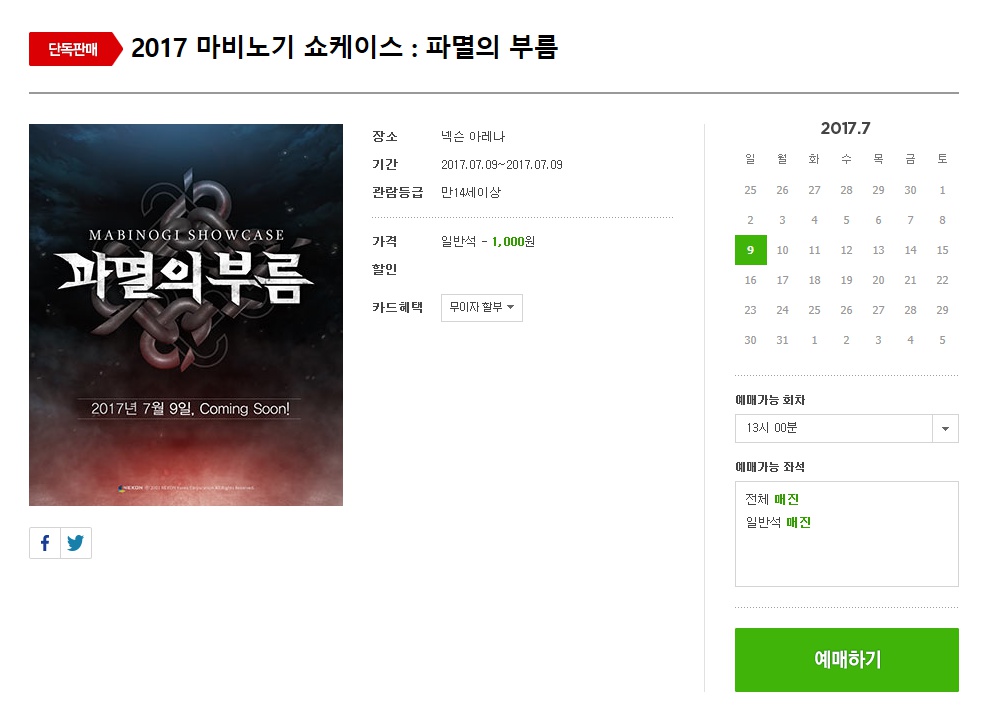Select July 26 in the calendar
Viewport: 984px width, 717px height.
pos(847,310)
